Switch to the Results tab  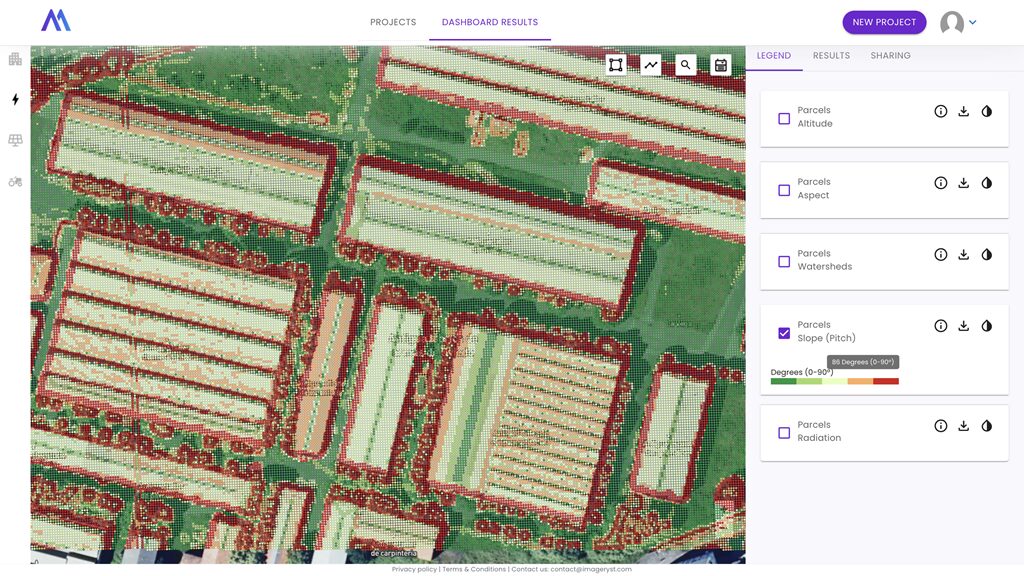click(831, 56)
